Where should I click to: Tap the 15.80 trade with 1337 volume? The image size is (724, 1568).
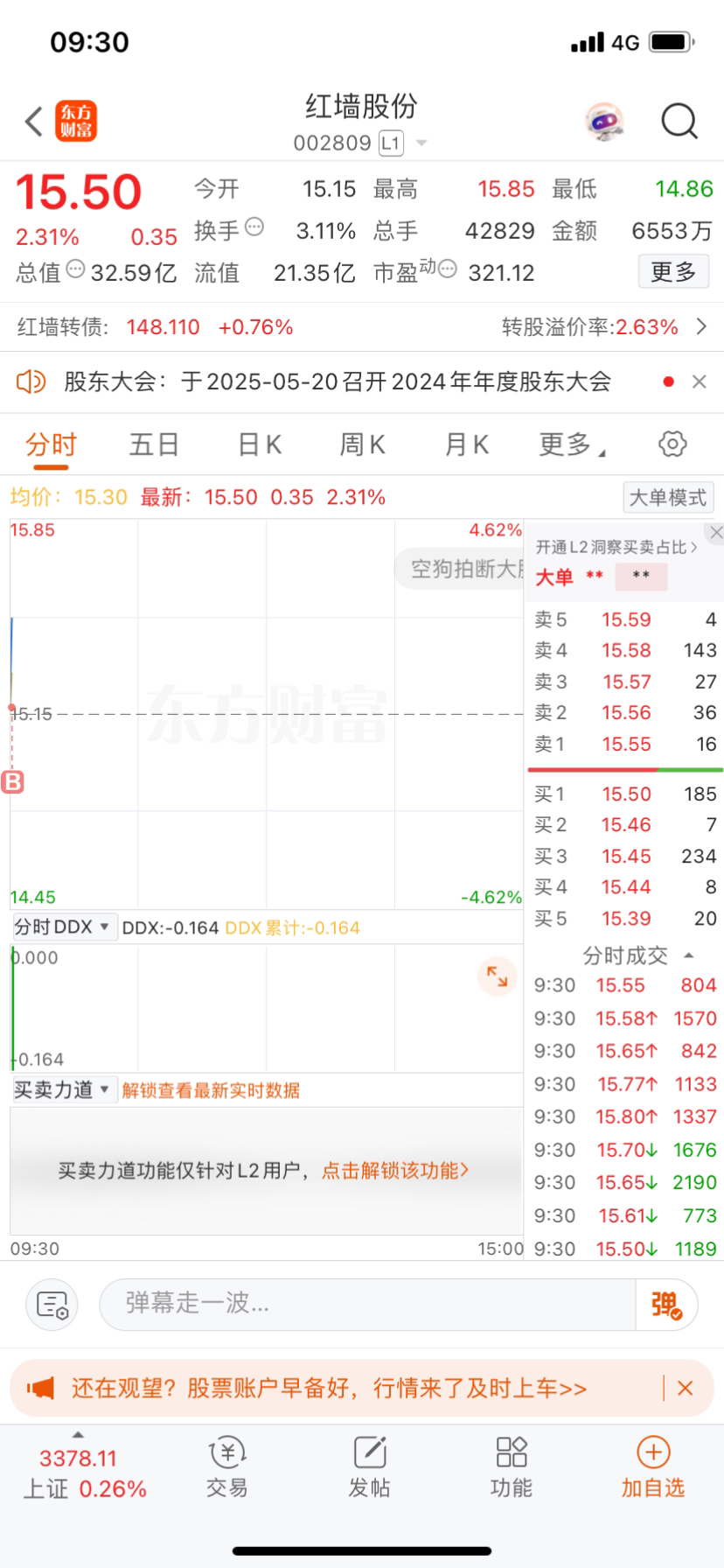[625, 1116]
